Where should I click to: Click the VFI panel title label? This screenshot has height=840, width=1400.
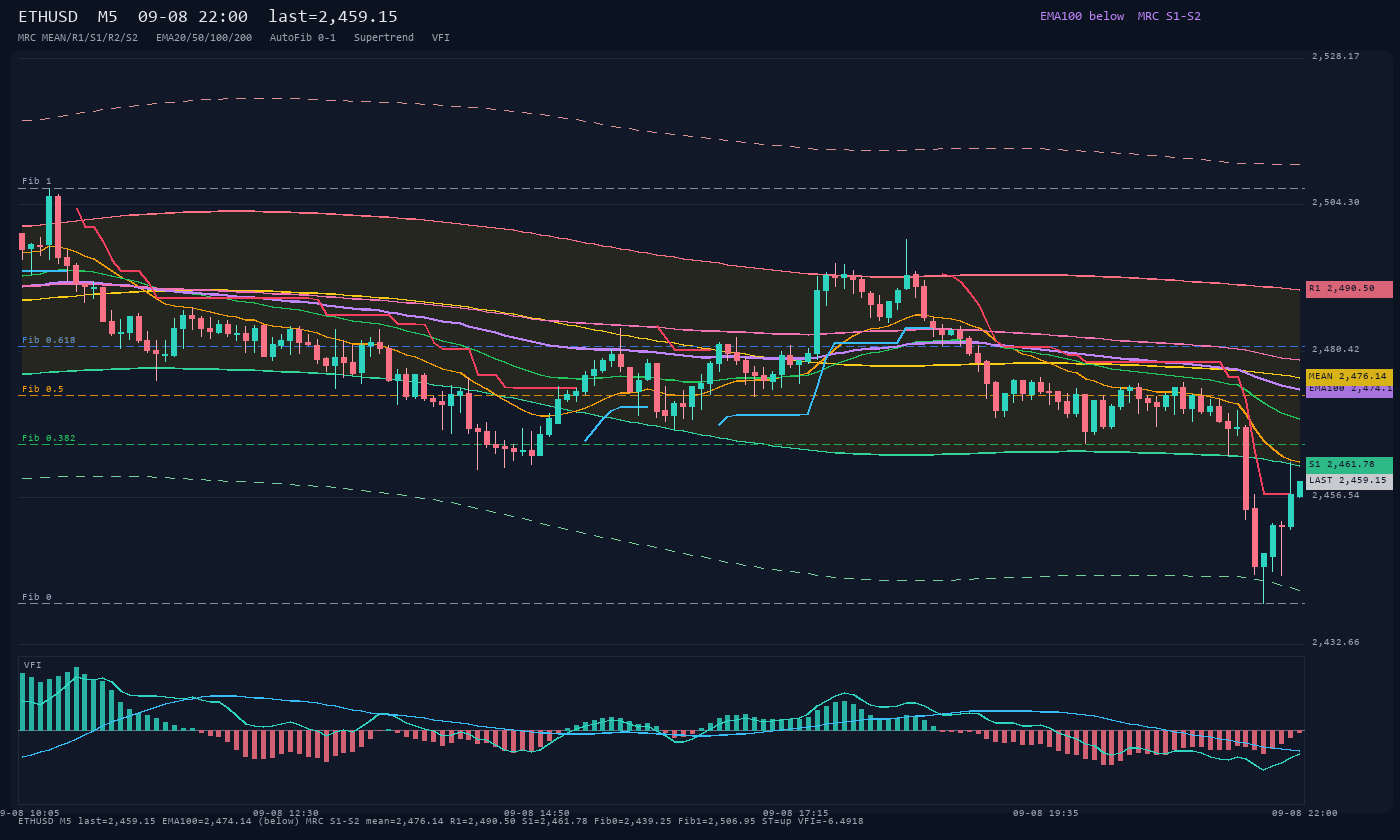tap(33, 665)
